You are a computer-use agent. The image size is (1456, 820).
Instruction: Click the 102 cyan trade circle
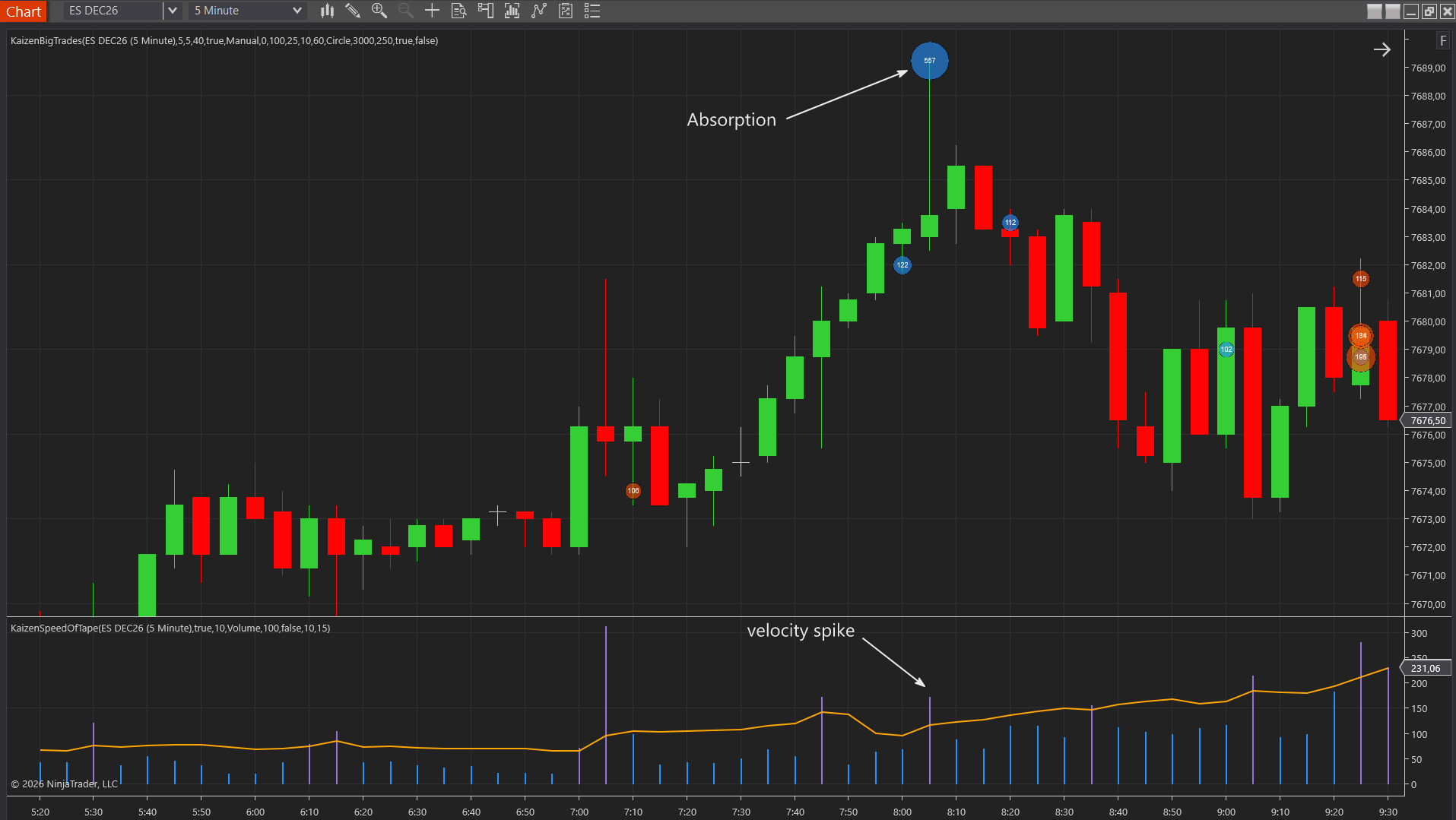(1226, 350)
